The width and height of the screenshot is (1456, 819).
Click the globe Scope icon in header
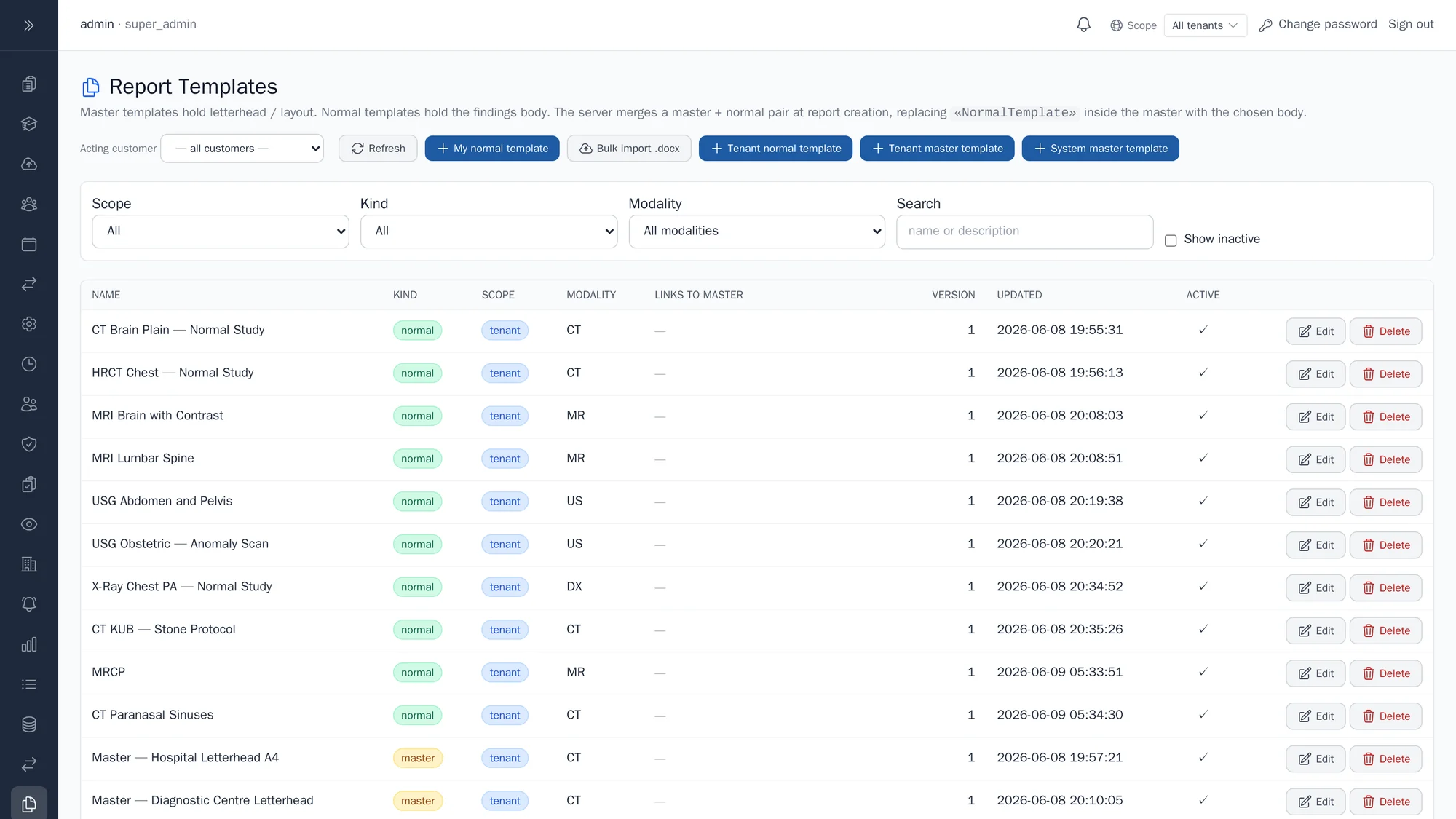[x=1116, y=25]
